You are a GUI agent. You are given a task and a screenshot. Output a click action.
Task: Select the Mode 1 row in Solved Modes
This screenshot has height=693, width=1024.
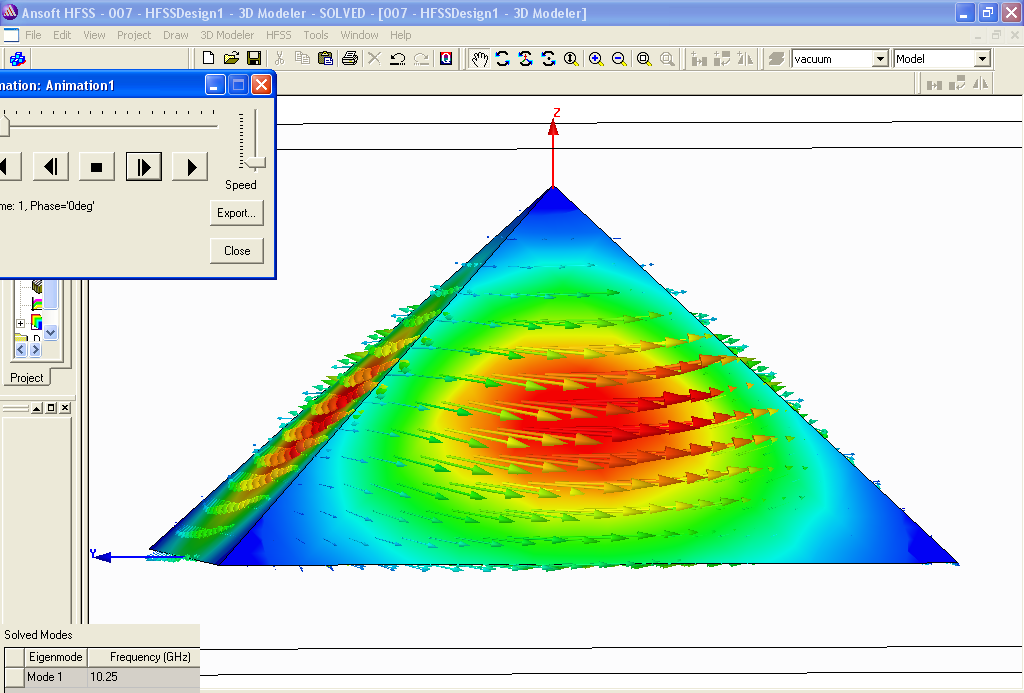click(x=101, y=677)
